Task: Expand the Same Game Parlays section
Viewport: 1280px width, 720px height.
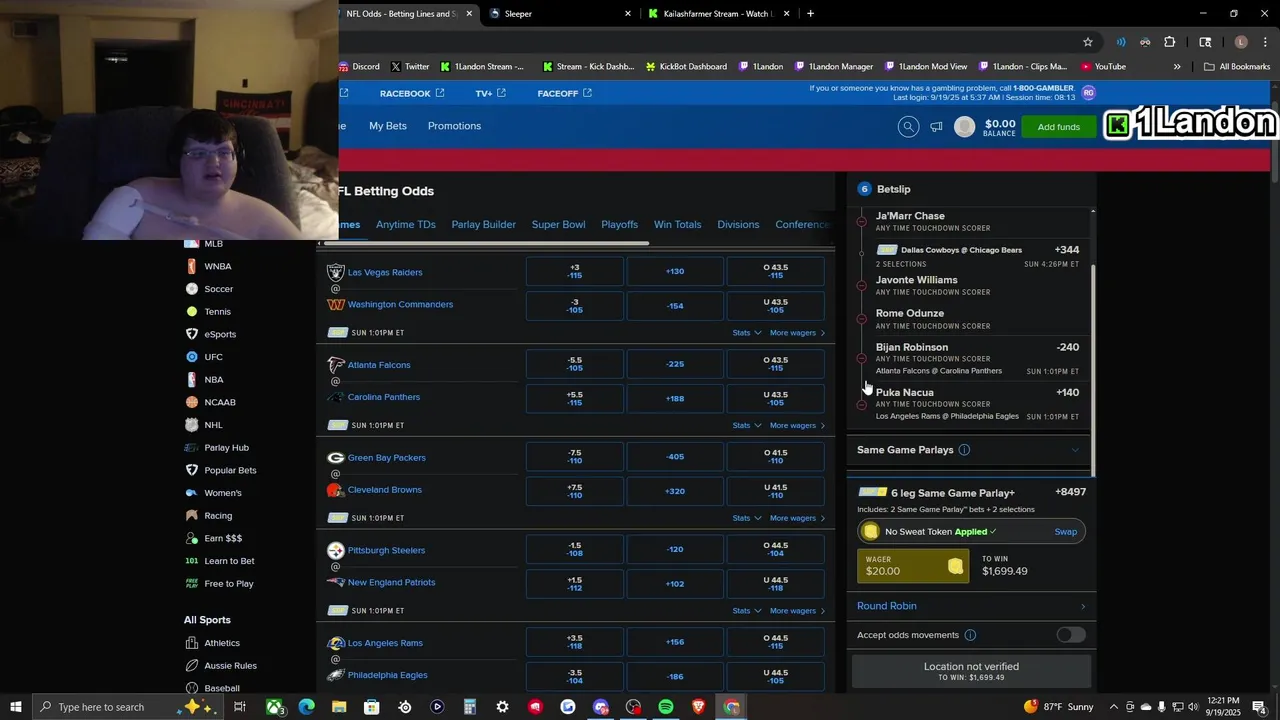Action: tap(1075, 450)
